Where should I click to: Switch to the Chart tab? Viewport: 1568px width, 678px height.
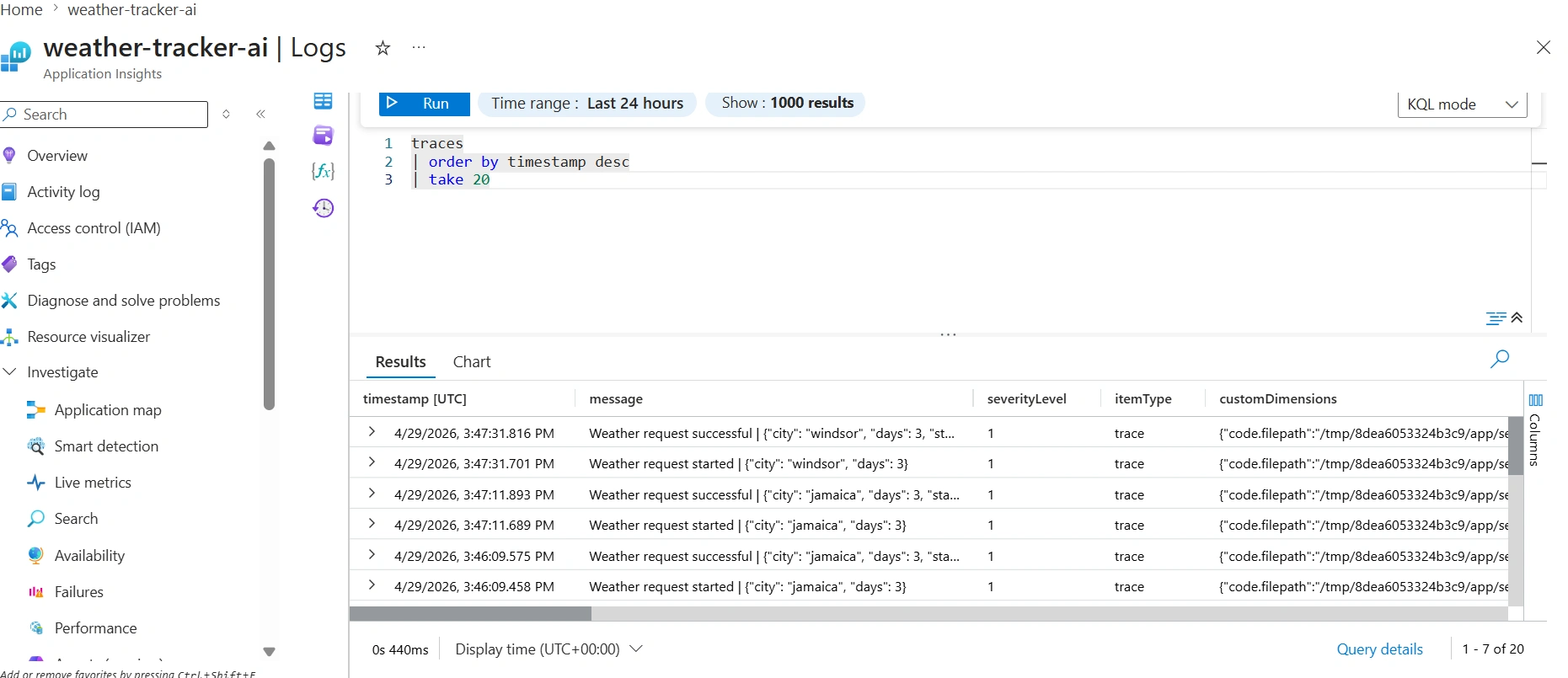click(x=472, y=362)
